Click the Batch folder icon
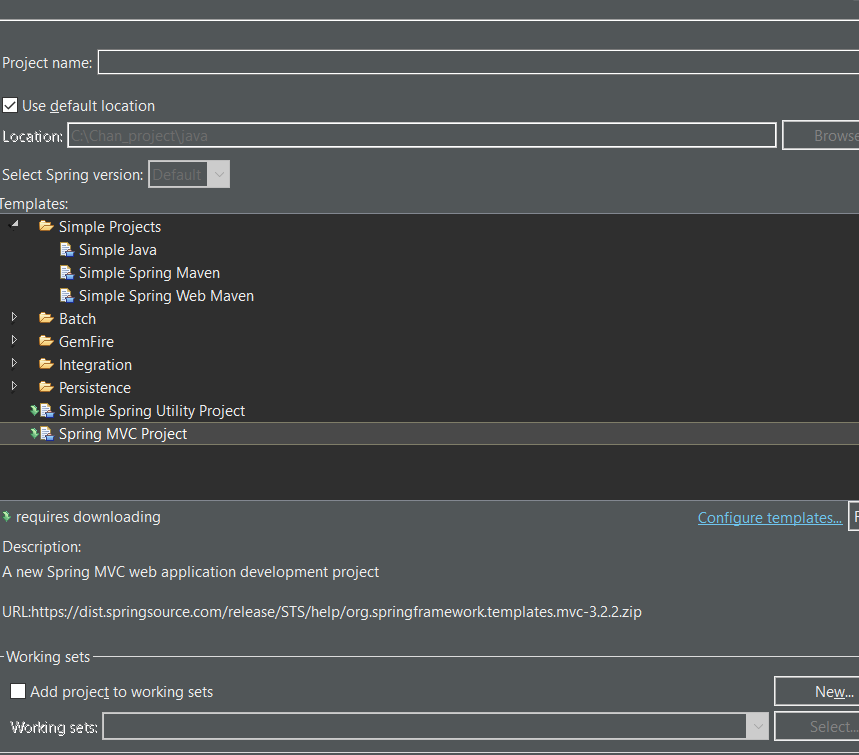 pos(46,318)
